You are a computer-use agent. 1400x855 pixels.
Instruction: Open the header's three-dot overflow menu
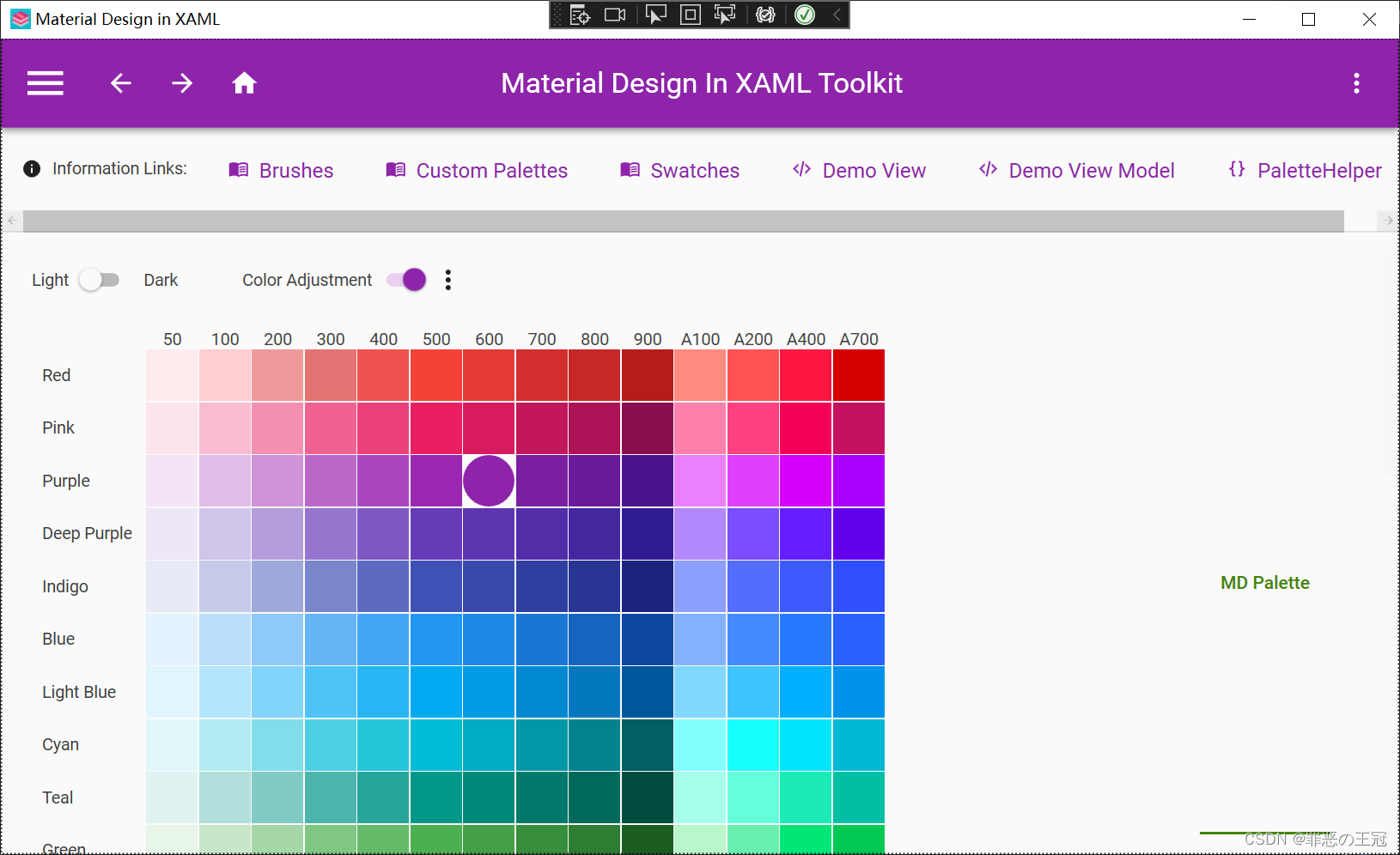click(1356, 83)
